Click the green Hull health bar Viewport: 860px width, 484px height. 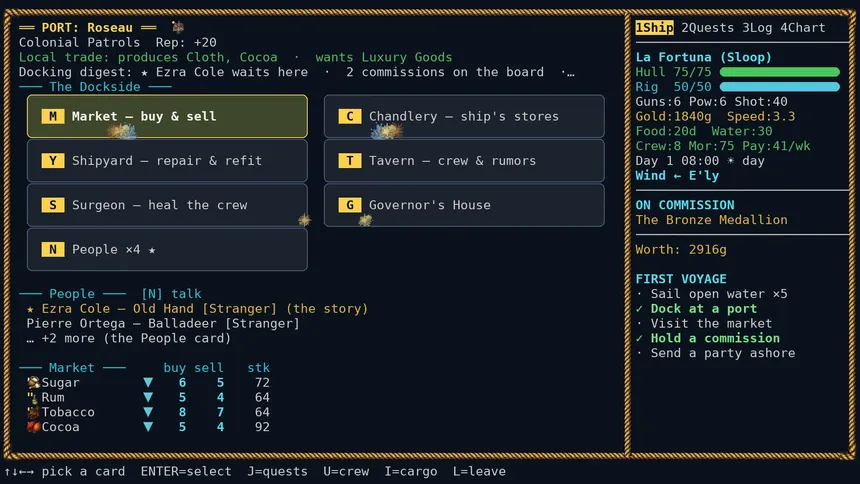point(779,72)
